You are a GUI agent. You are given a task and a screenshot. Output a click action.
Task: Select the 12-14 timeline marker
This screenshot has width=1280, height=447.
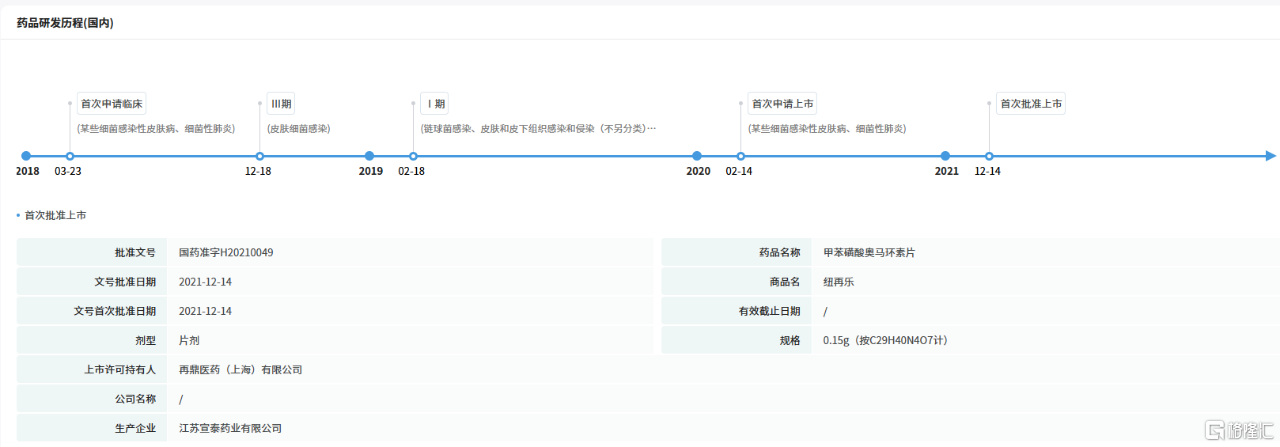989,156
